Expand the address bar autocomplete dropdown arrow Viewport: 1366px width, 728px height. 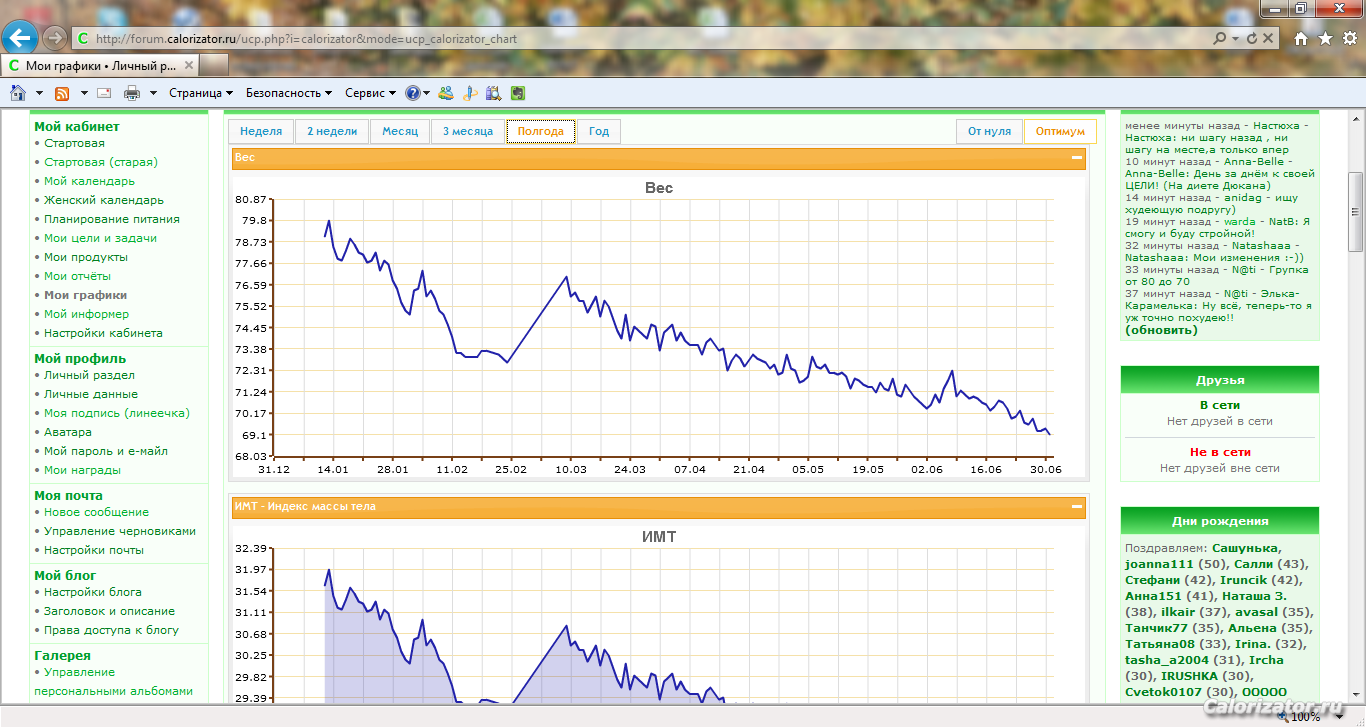coord(1237,39)
